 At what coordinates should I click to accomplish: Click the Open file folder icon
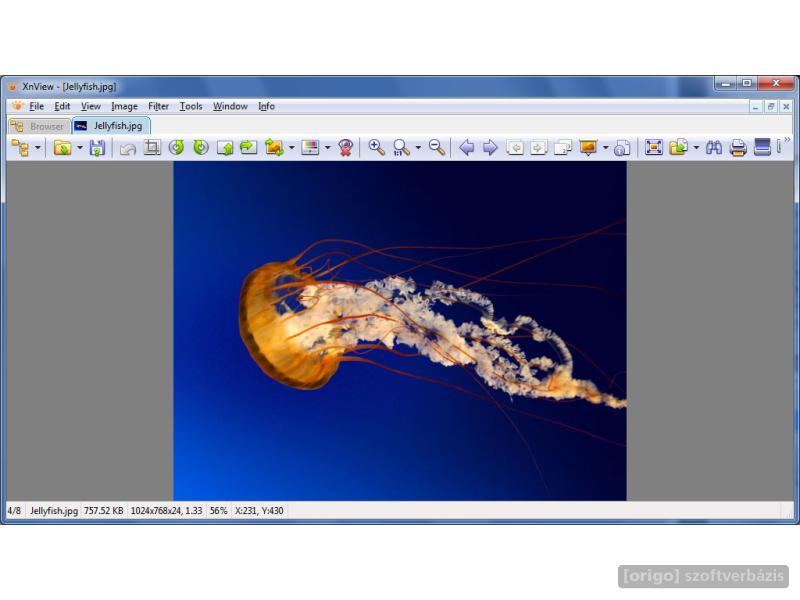tap(62, 148)
